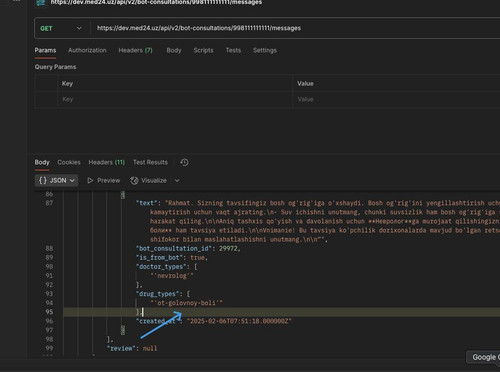The width and height of the screenshot is (500, 372).
Task: Click the "is_from_bot" key on line 89
Action: click(x=161, y=257)
